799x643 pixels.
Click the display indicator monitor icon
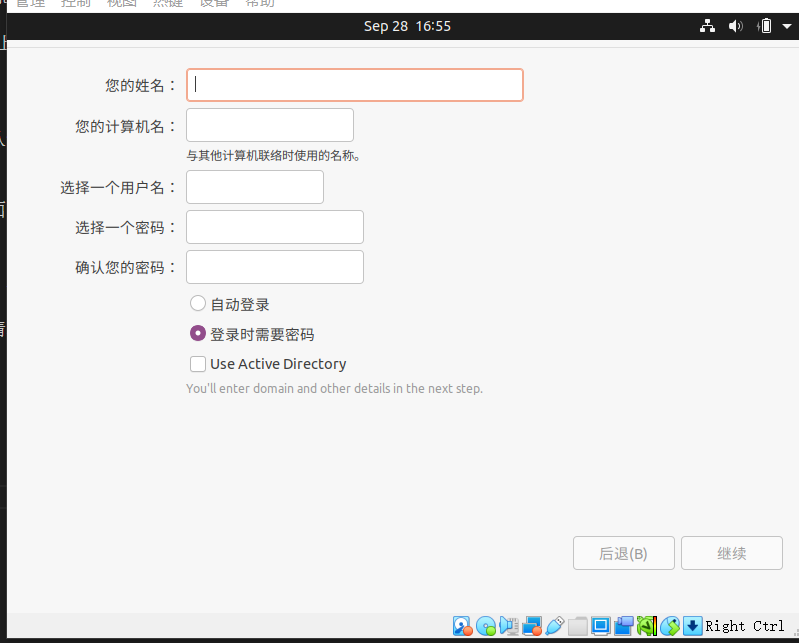pyautogui.click(x=601, y=626)
